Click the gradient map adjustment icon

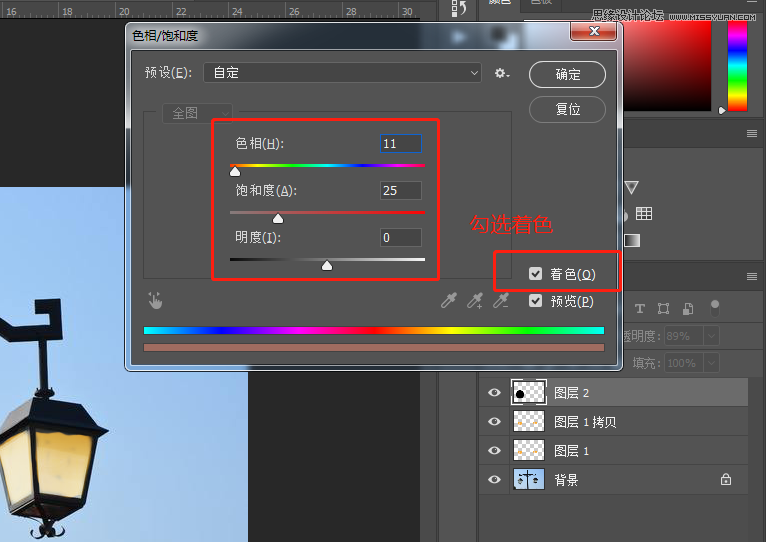(x=632, y=240)
